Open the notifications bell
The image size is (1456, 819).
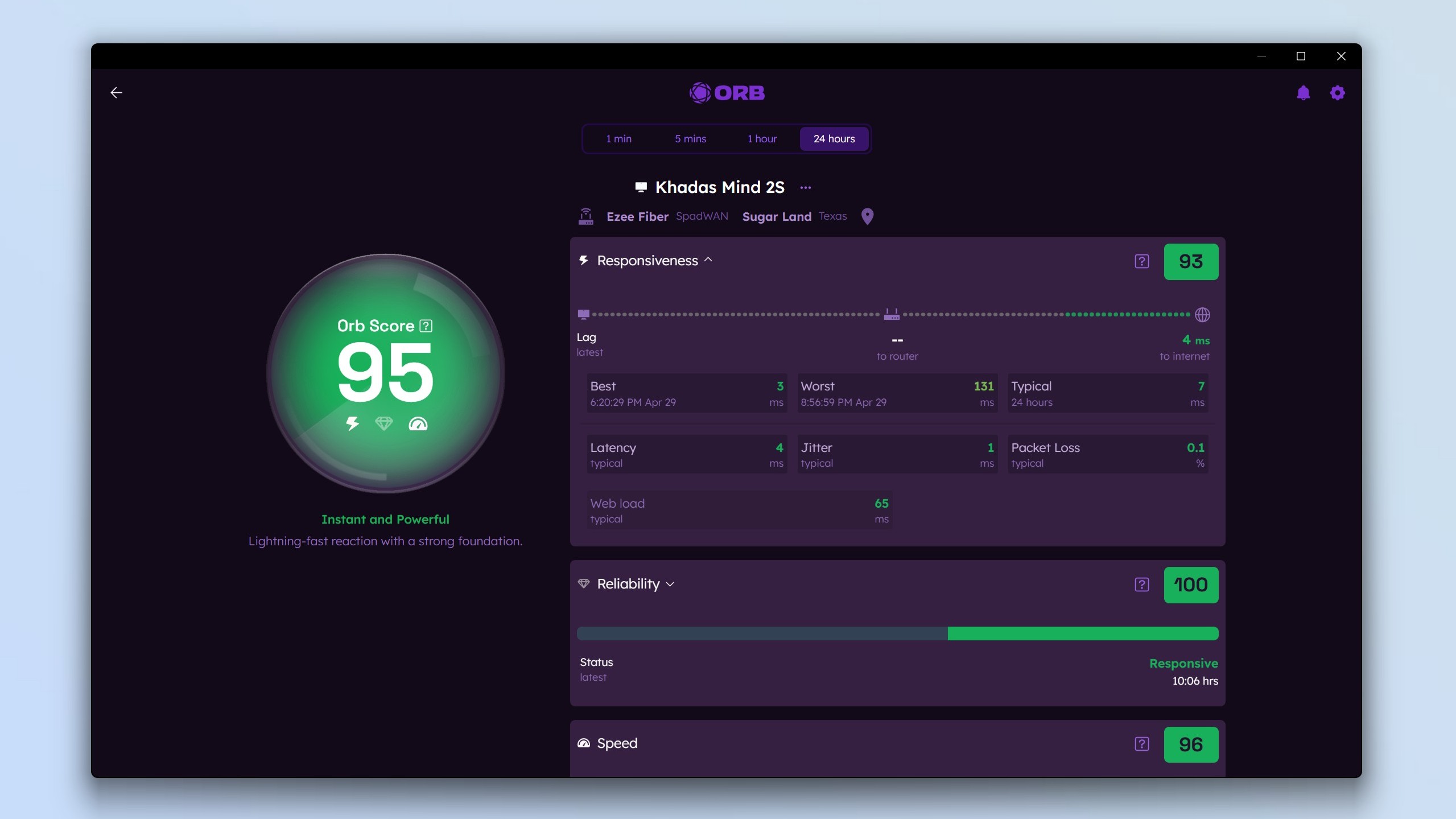pos(1303,93)
